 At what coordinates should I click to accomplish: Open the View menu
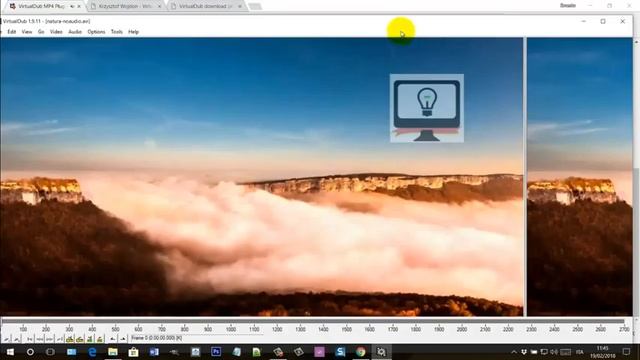pyautogui.click(x=27, y=32)
